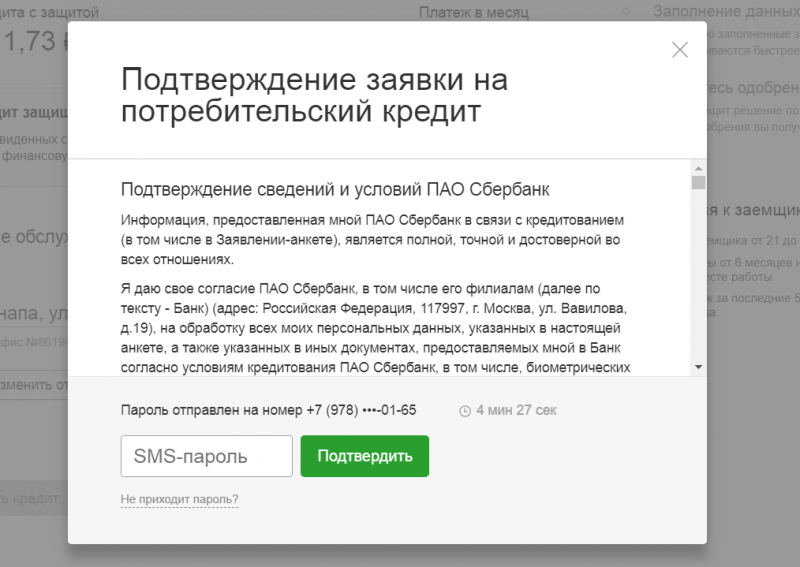Click paragraph starting 'Я даю свое согласие'
This screenshot has height=567, width=800.
pyautogui.click(x=376, y=328)
